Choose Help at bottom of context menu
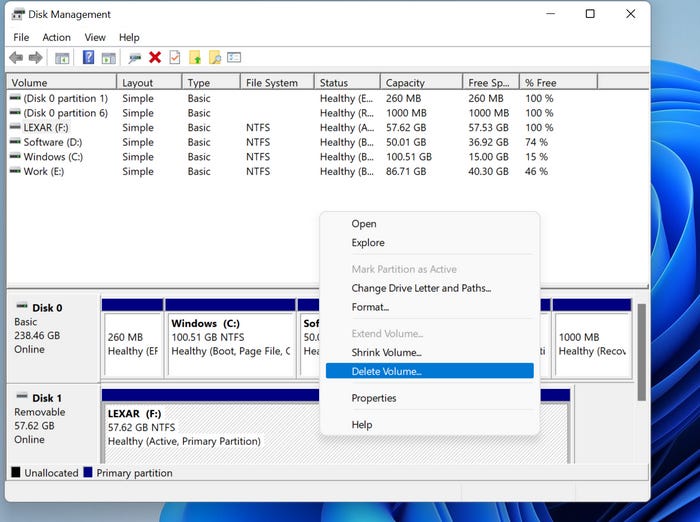This screenshot has height=522, width=700. (x=429, y=425)
